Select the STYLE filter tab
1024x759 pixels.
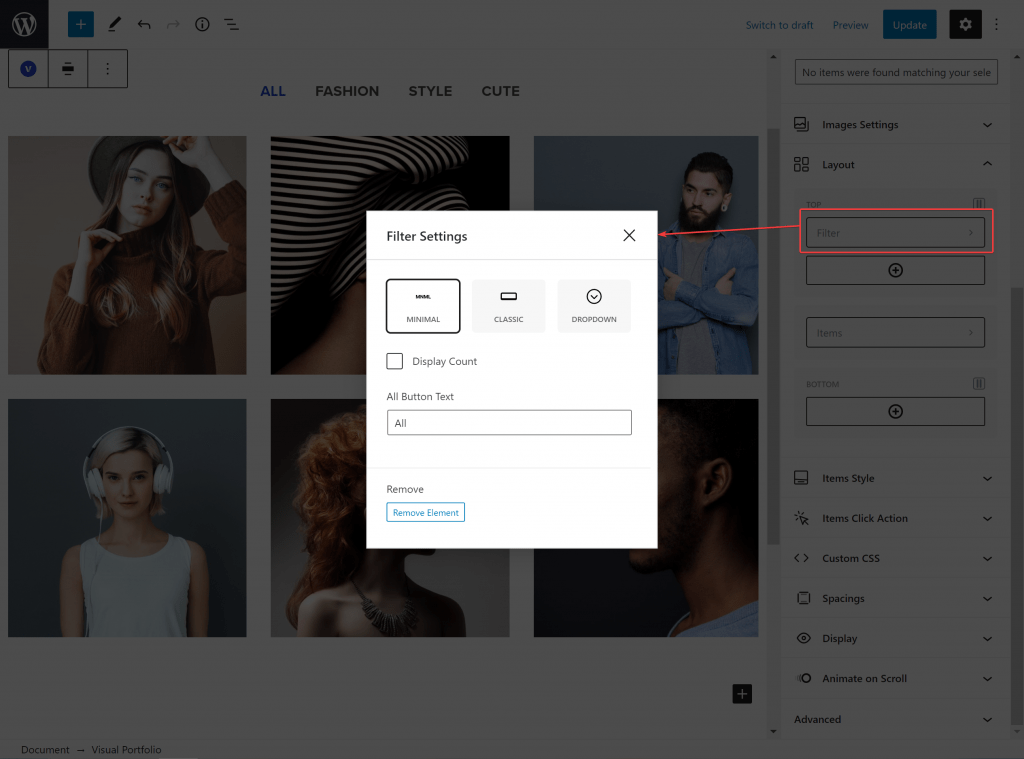(x=430, y=91)
